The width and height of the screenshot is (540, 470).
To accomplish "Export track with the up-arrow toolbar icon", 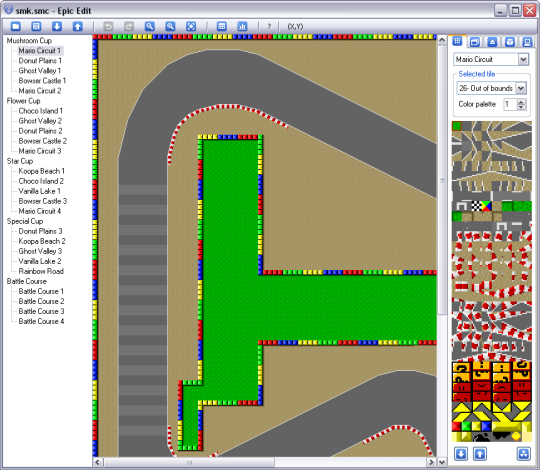I will 77,26.
